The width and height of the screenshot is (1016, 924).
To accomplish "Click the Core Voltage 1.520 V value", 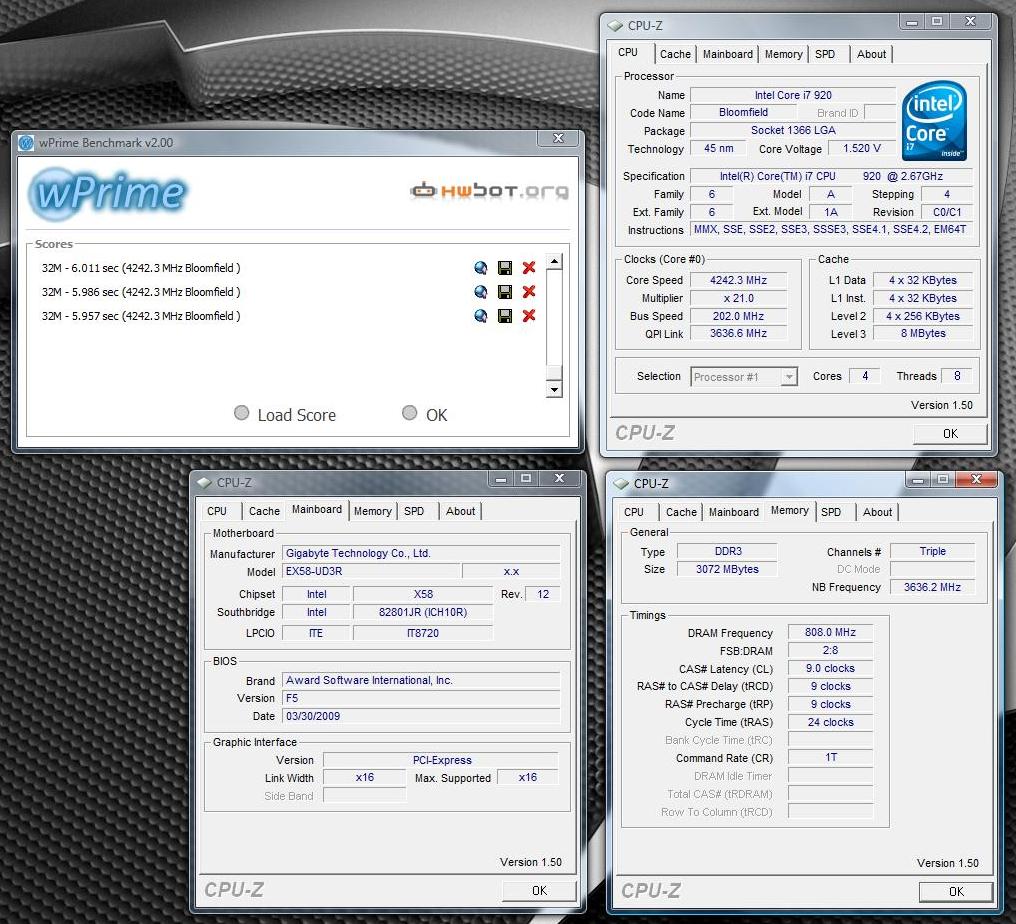I will click(x=862, y=148).
